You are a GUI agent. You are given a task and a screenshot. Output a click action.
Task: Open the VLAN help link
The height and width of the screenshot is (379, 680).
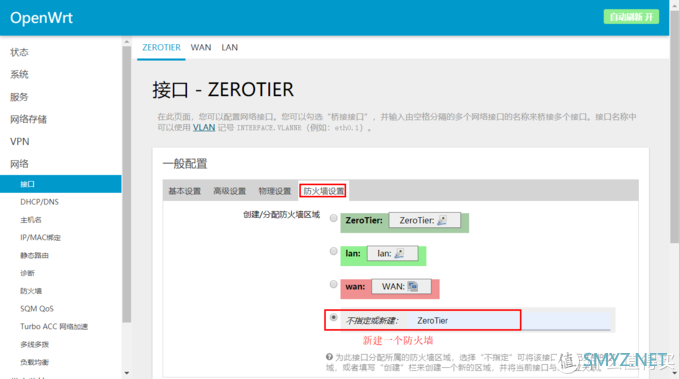204,127
